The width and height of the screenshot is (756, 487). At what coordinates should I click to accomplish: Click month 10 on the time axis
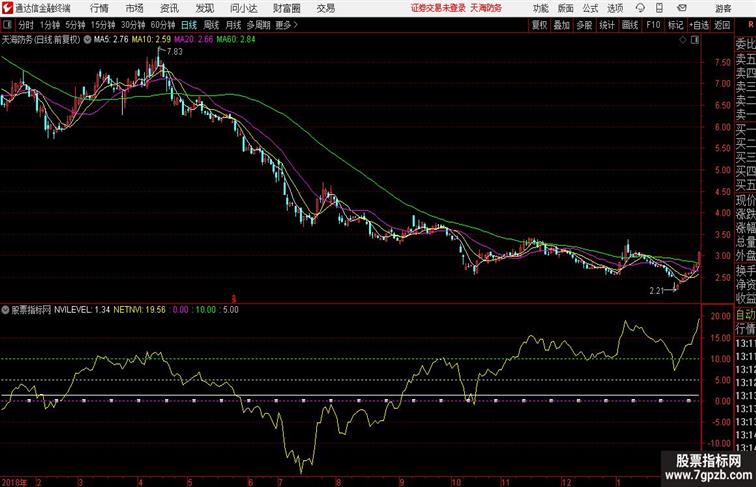(x=456, y=482)
